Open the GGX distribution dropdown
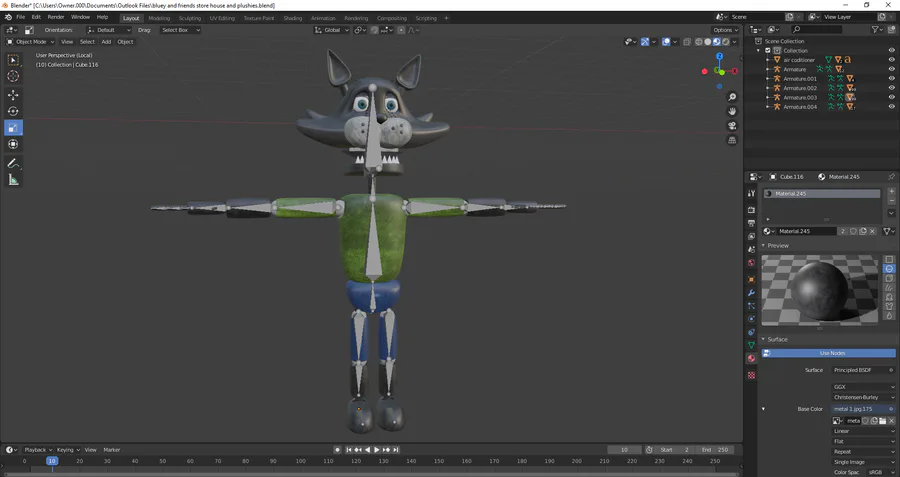 863,387
